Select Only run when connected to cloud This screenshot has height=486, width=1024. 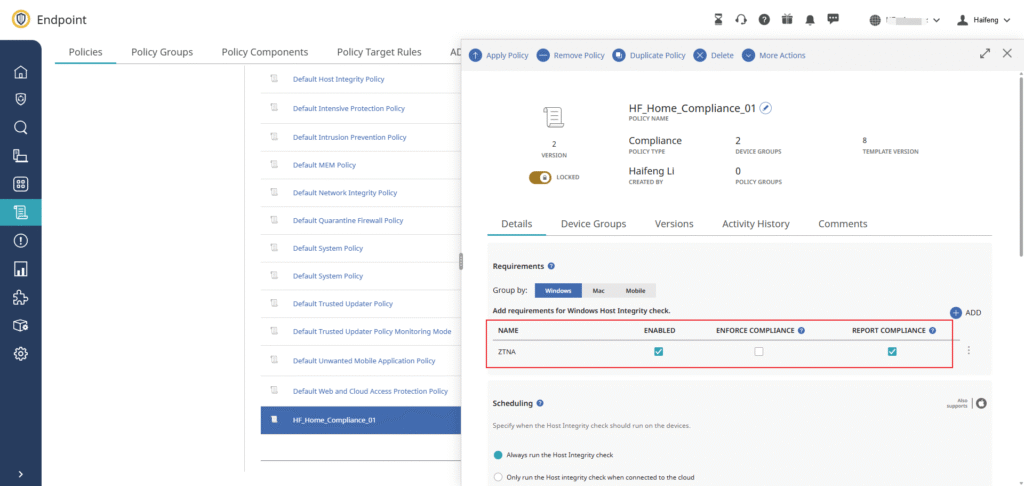499,477
